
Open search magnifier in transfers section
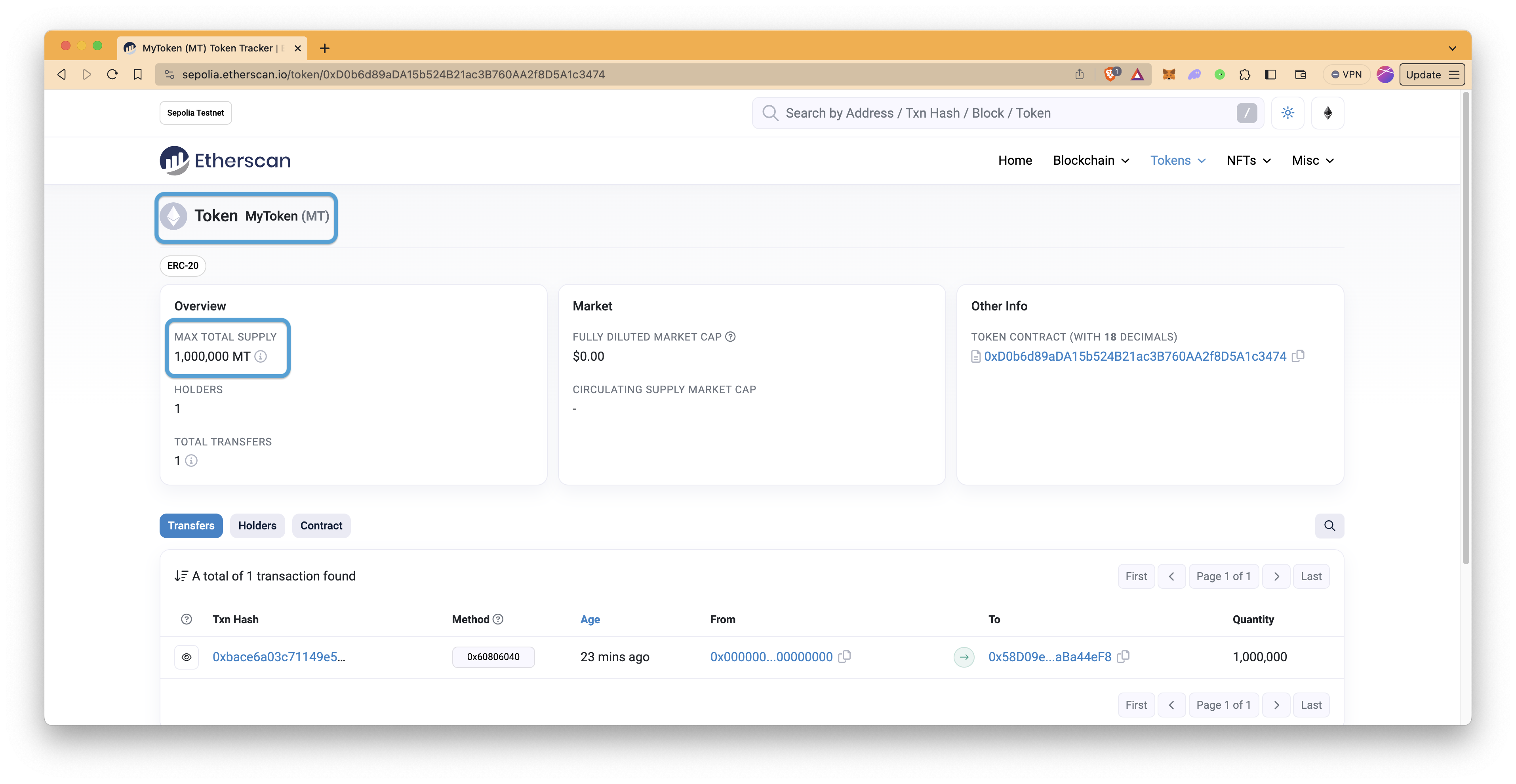tap(1329, 525)
